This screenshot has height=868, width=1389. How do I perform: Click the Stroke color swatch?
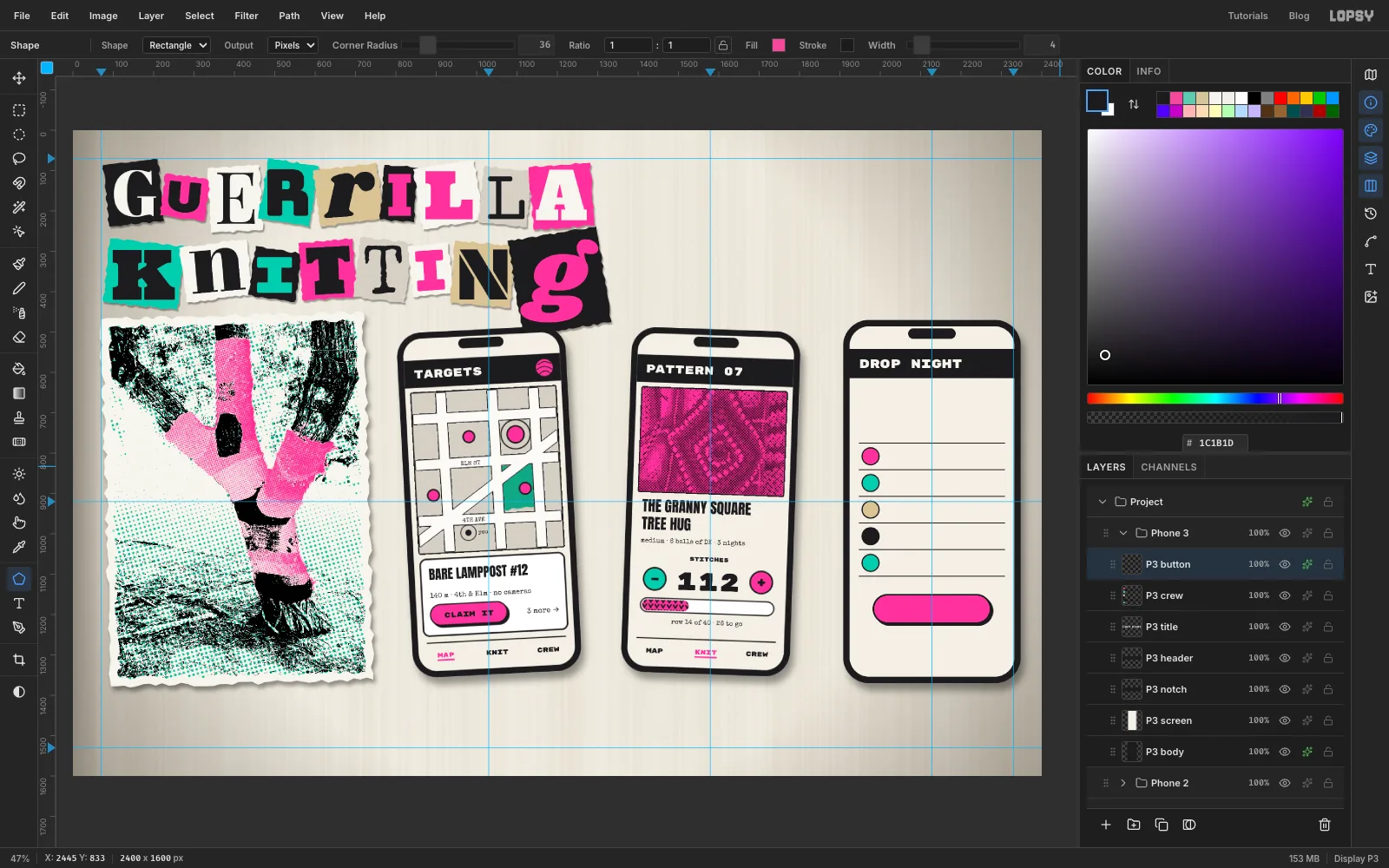(847, 45)
